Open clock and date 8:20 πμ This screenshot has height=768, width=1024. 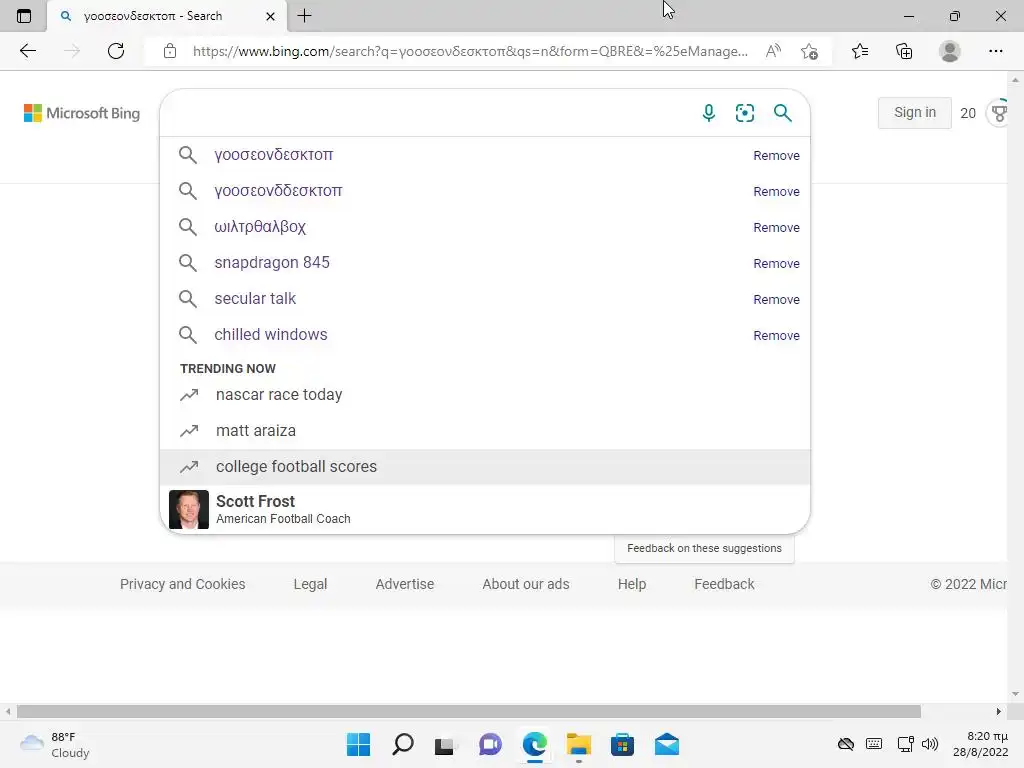(980, 744)
